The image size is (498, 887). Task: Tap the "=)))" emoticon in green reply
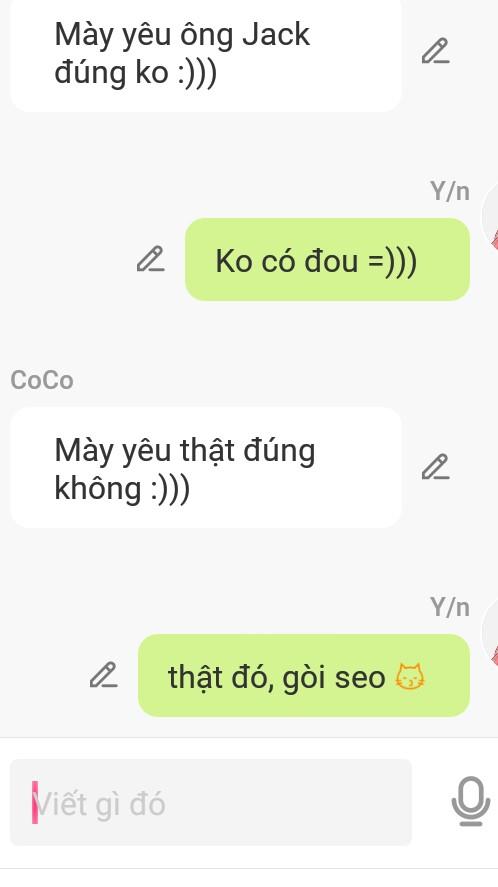(x=392, y=261)
